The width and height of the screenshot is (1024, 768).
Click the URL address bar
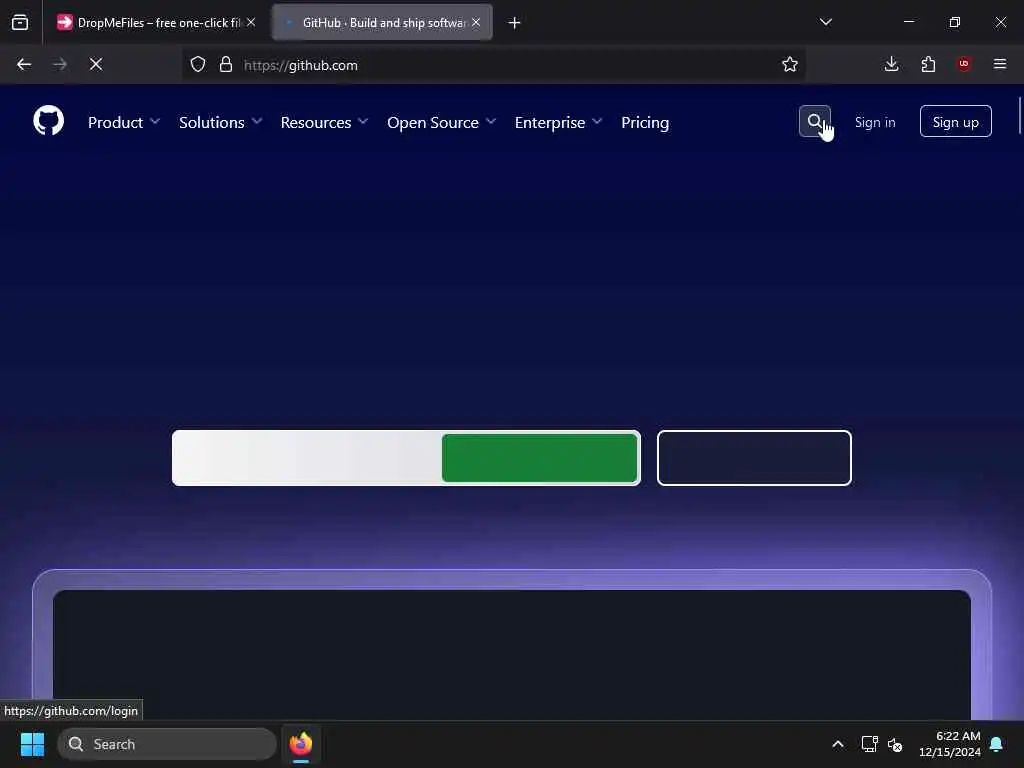pyautogui.click(x=493, y=65)
